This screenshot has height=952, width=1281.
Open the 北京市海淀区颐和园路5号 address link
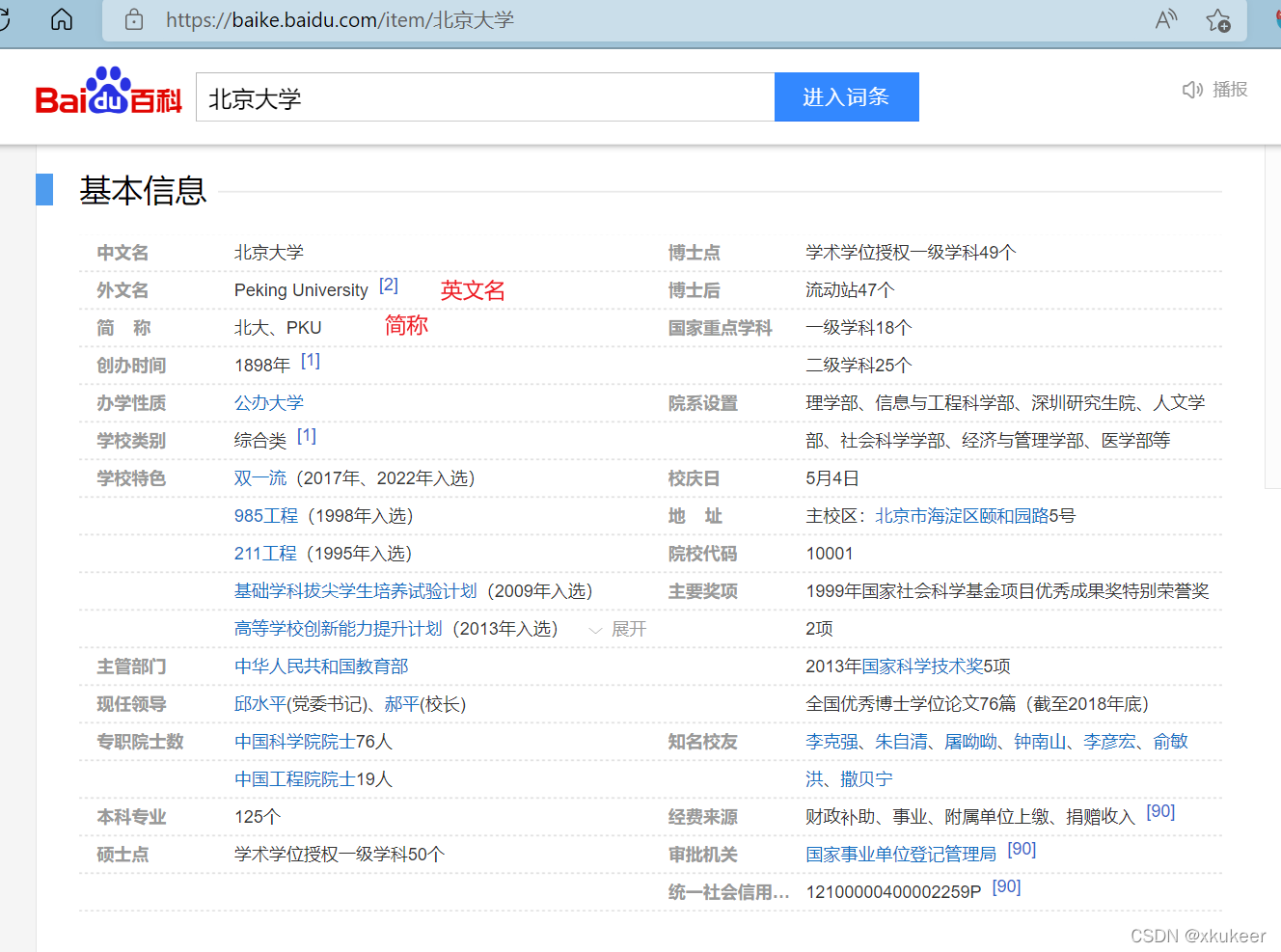[x=974, y=516]
